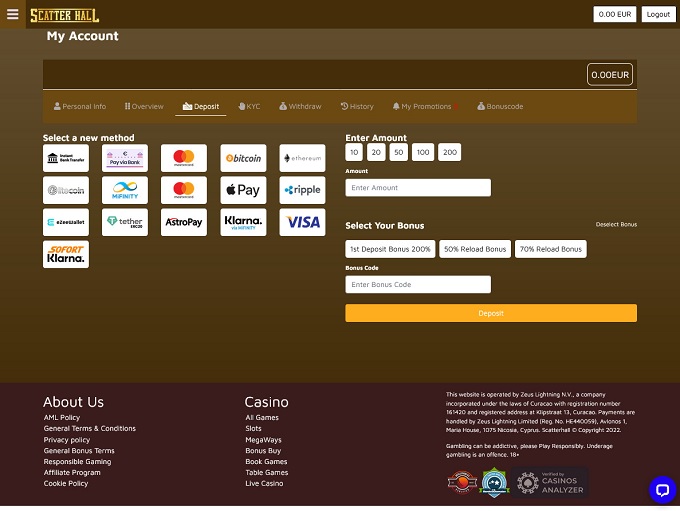Pick the Visa card method
The height and width of the screenshot is (511, 680).
302,222
